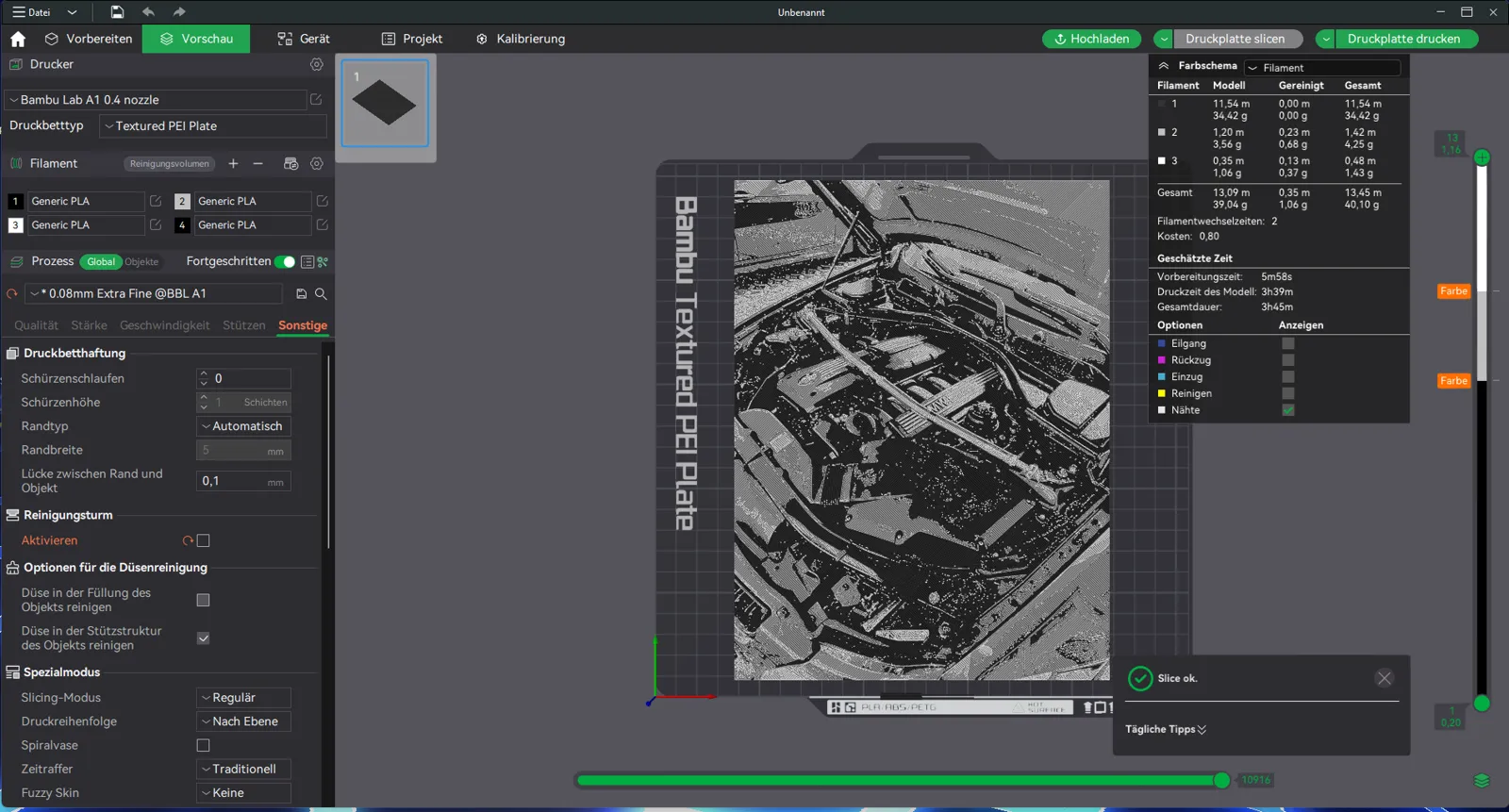This screenshot has height=812, width=1509.
Task: Edit Bambu Lab A1 printer preset icon
Action: tap(316, 99)
